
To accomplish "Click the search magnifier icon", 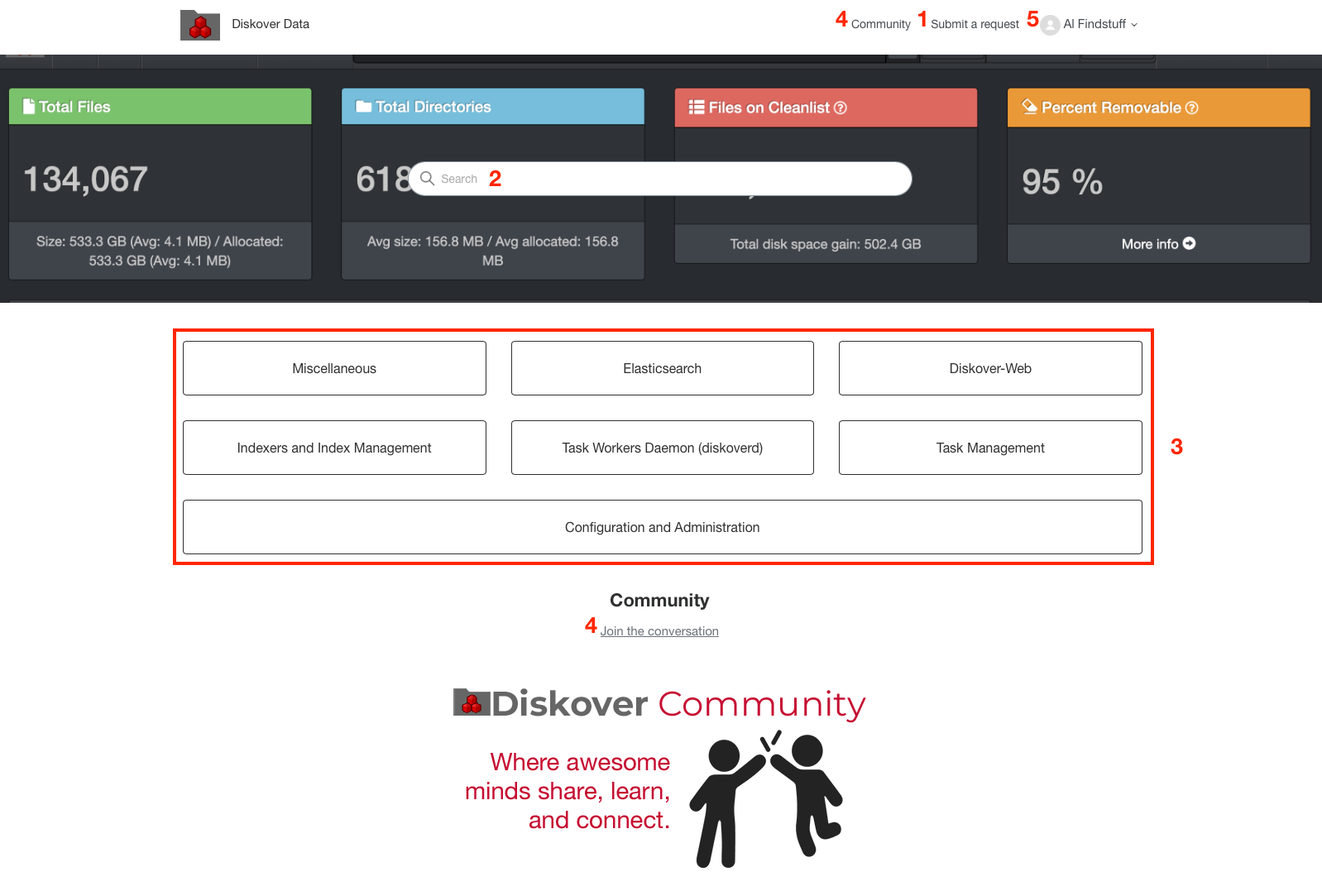I will tap(427, 179).
